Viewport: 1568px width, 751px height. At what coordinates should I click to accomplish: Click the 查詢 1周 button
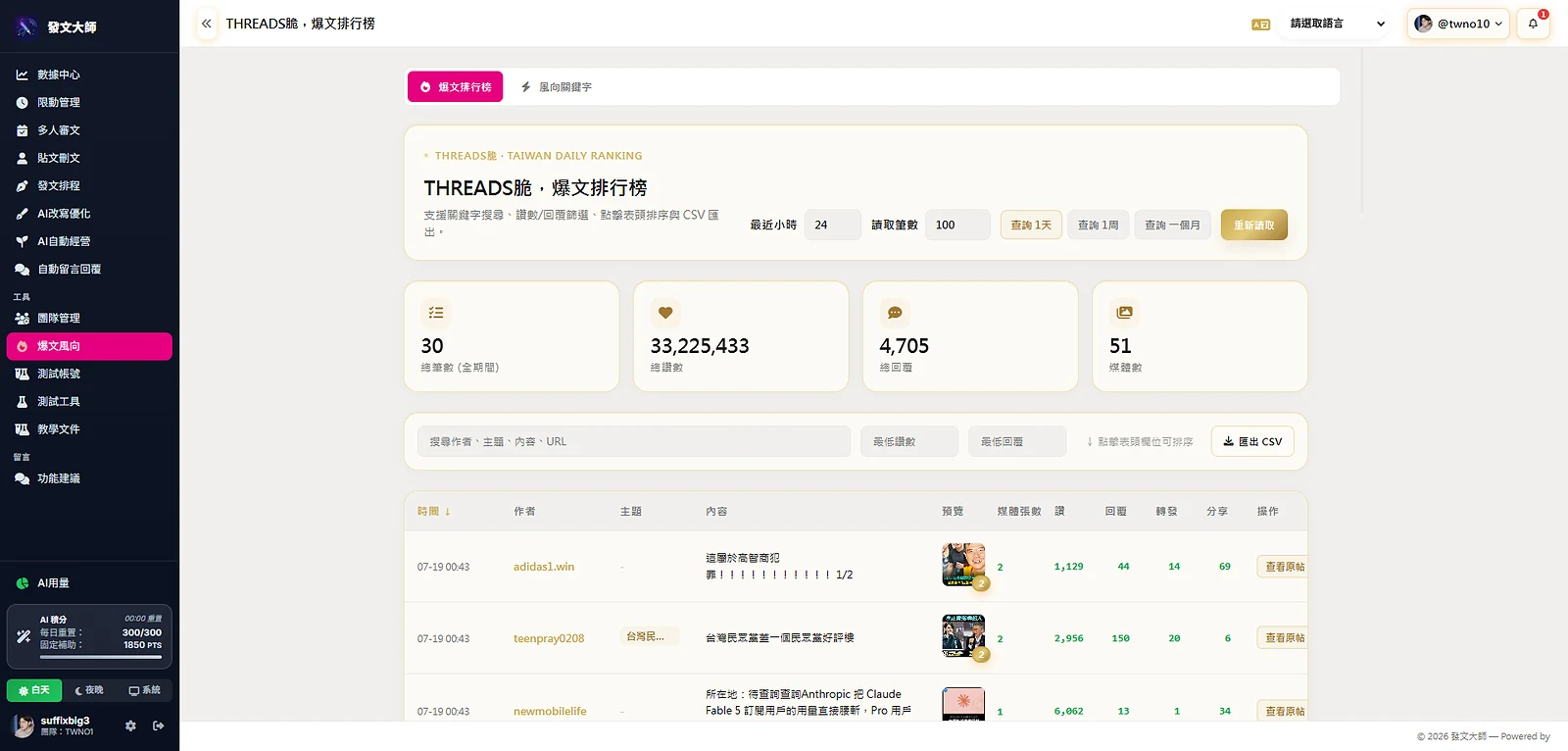(1099, 225)
